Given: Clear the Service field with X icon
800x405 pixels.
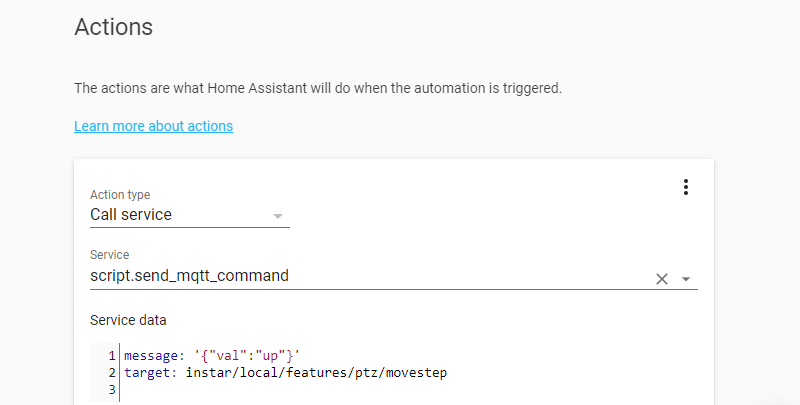Looking at the screenshot, I should 661,279.
